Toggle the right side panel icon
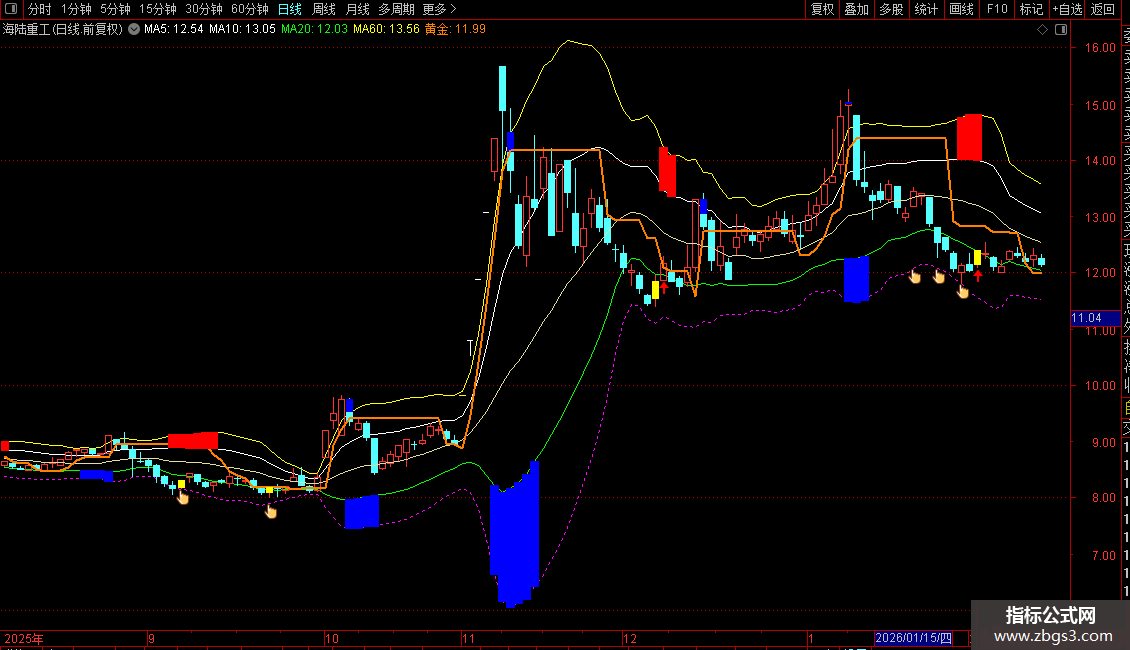The image size is (1130, 650). point(1061,29)
